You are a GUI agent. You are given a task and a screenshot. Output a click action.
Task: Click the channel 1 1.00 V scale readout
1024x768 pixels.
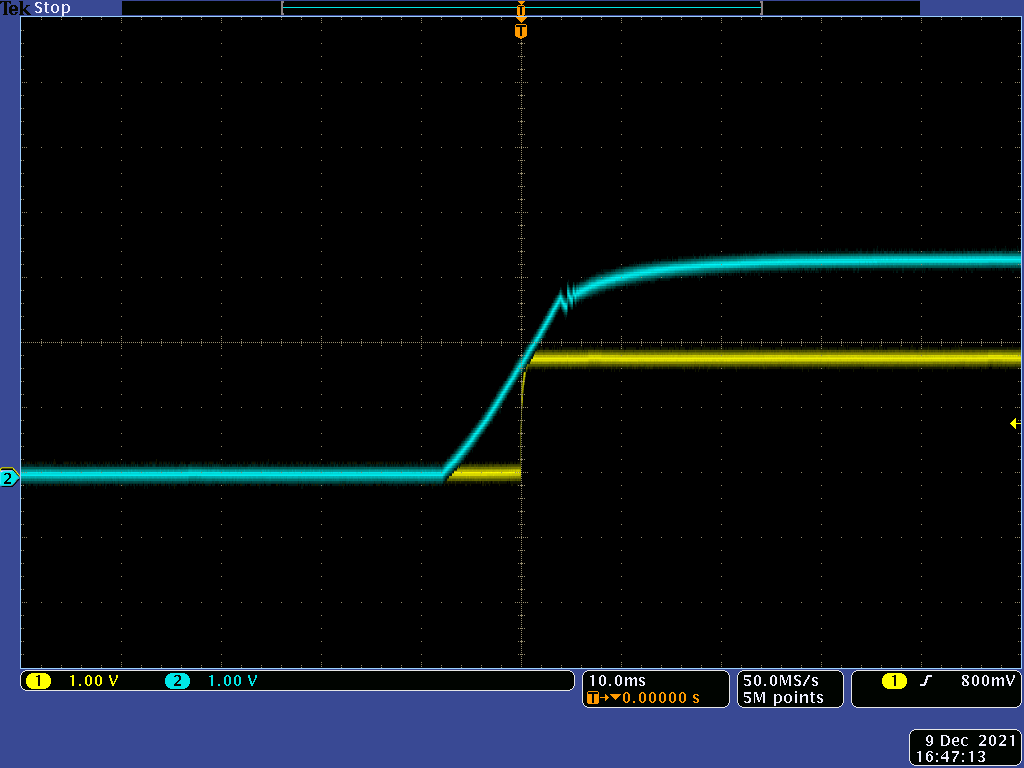tap(93, 681)
